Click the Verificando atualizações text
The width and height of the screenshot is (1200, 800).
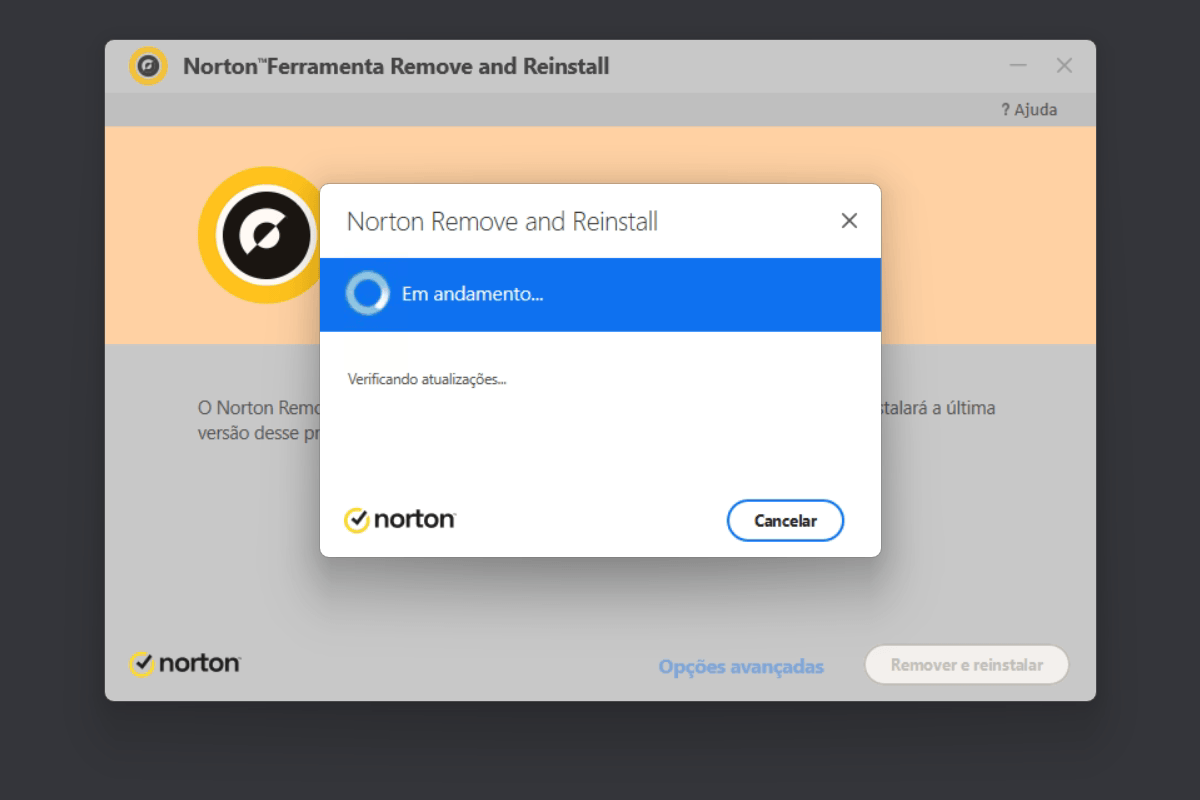(x=425, y=379)
